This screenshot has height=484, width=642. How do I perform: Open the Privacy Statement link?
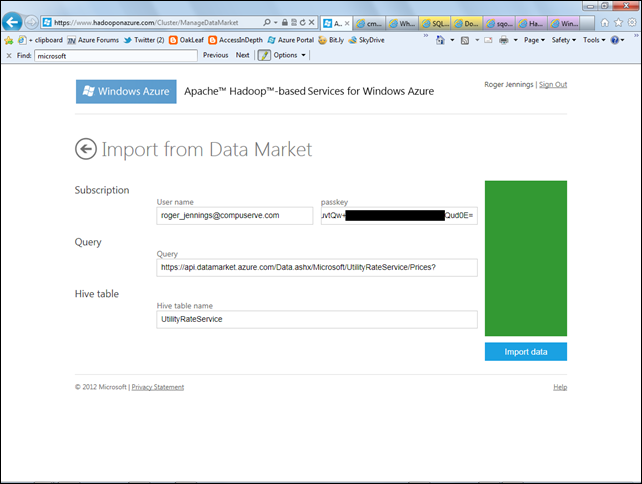click(x=158, y=387)
